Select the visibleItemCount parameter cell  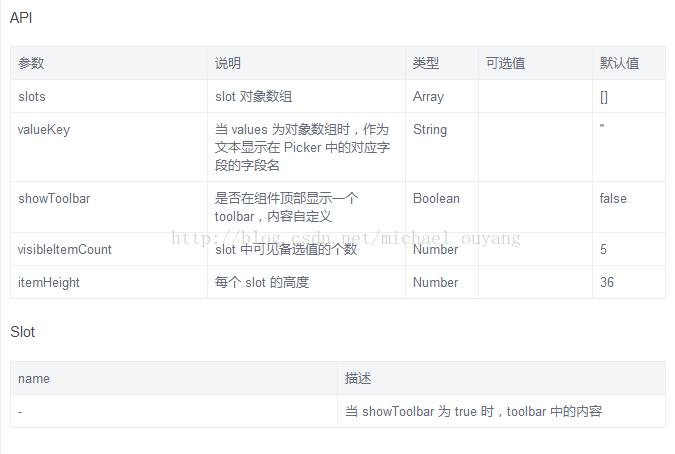65,249
